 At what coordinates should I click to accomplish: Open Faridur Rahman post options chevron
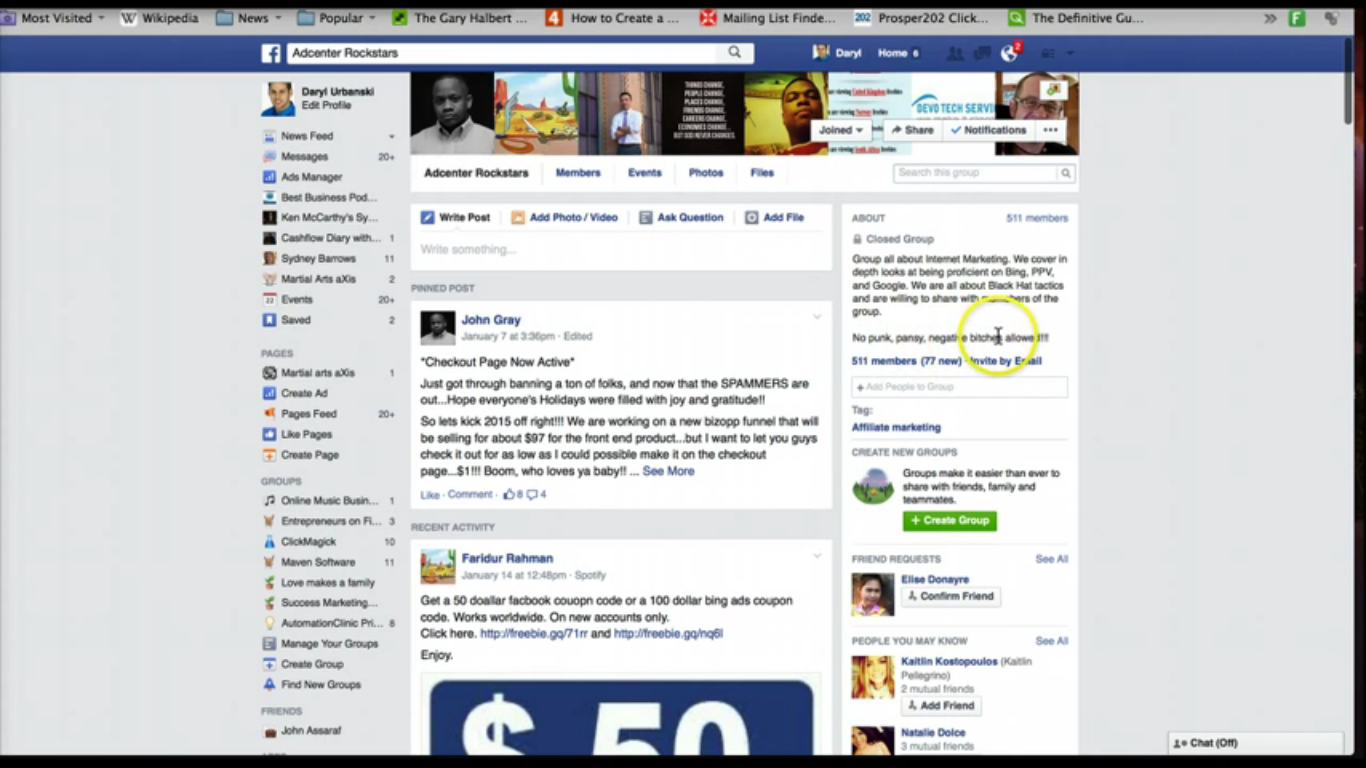click(x=817, y=555)
